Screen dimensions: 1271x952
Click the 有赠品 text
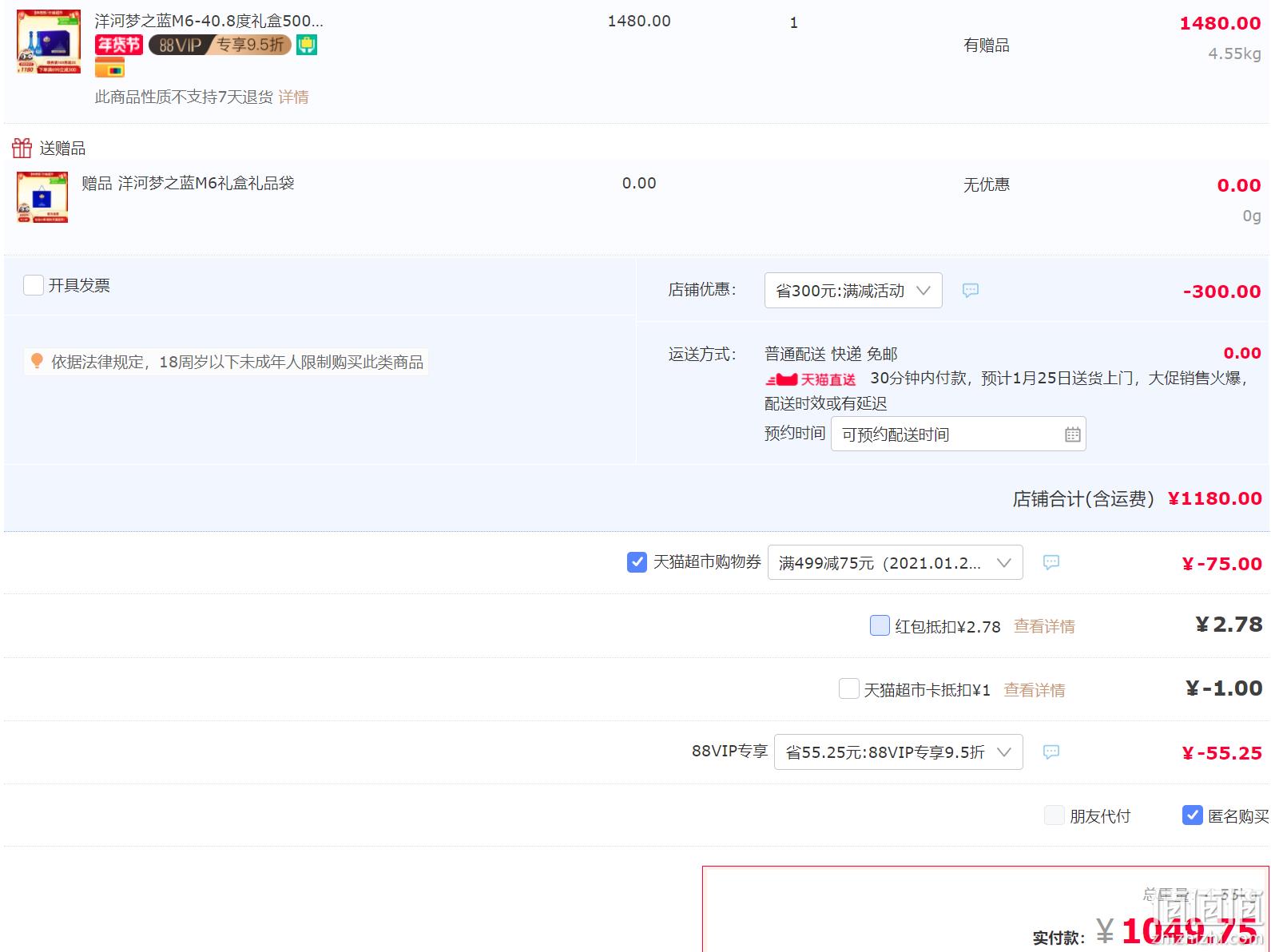click(x=986, y=46)
